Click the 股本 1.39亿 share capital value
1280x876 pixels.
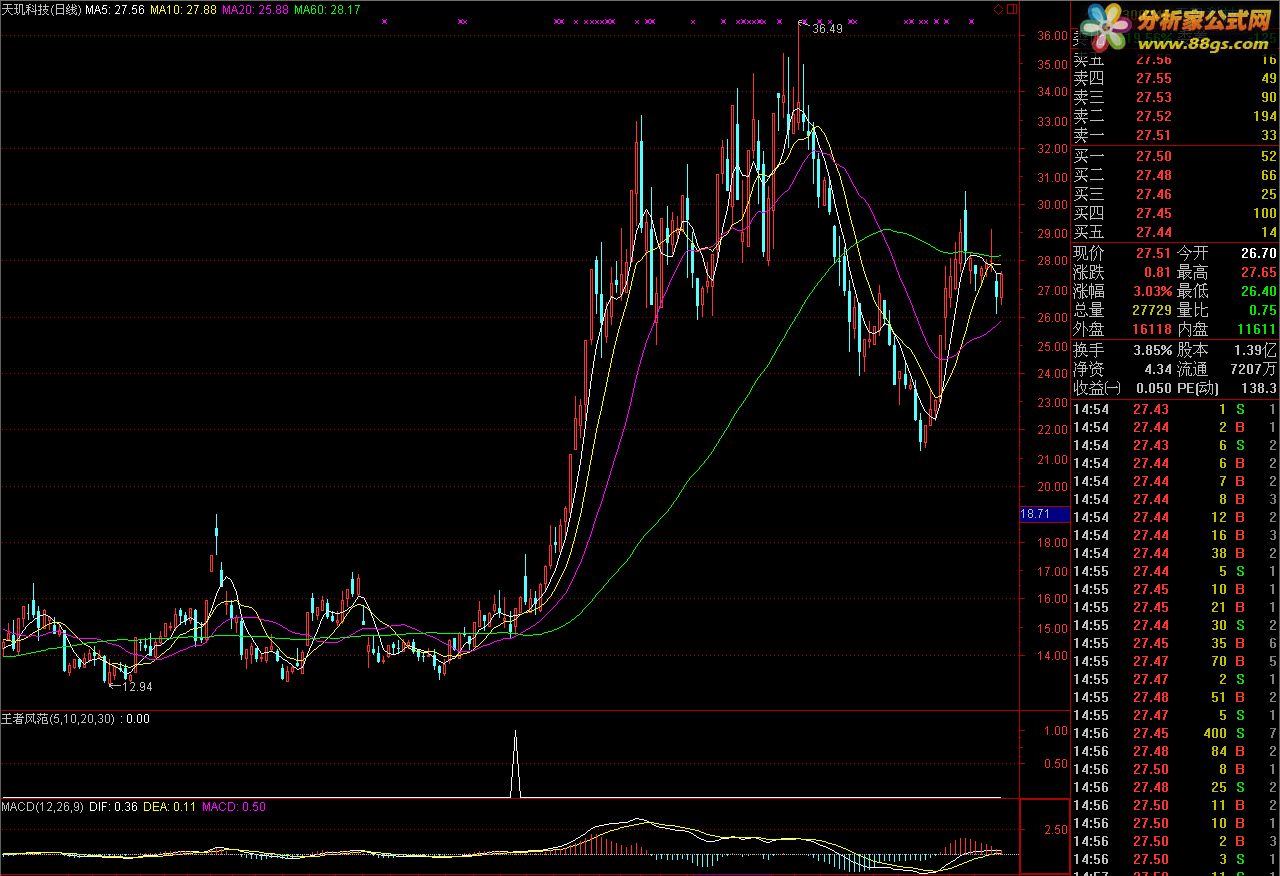pyautogui.click(x=1256, y=350)
